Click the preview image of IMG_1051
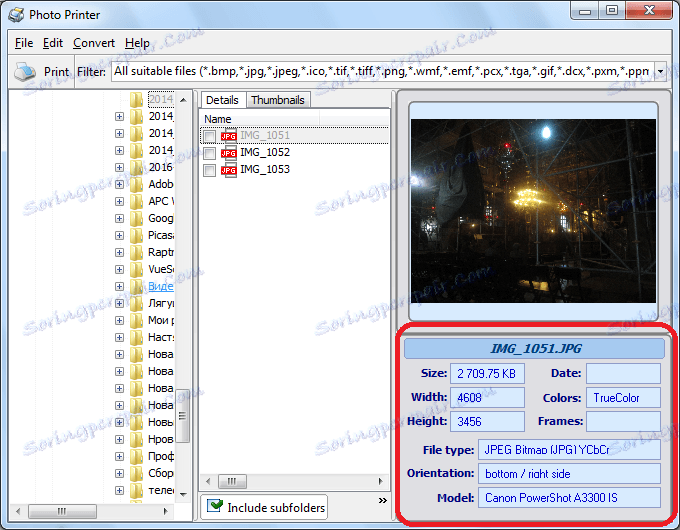This screenshot has height=530, width=680. [533, 211]
